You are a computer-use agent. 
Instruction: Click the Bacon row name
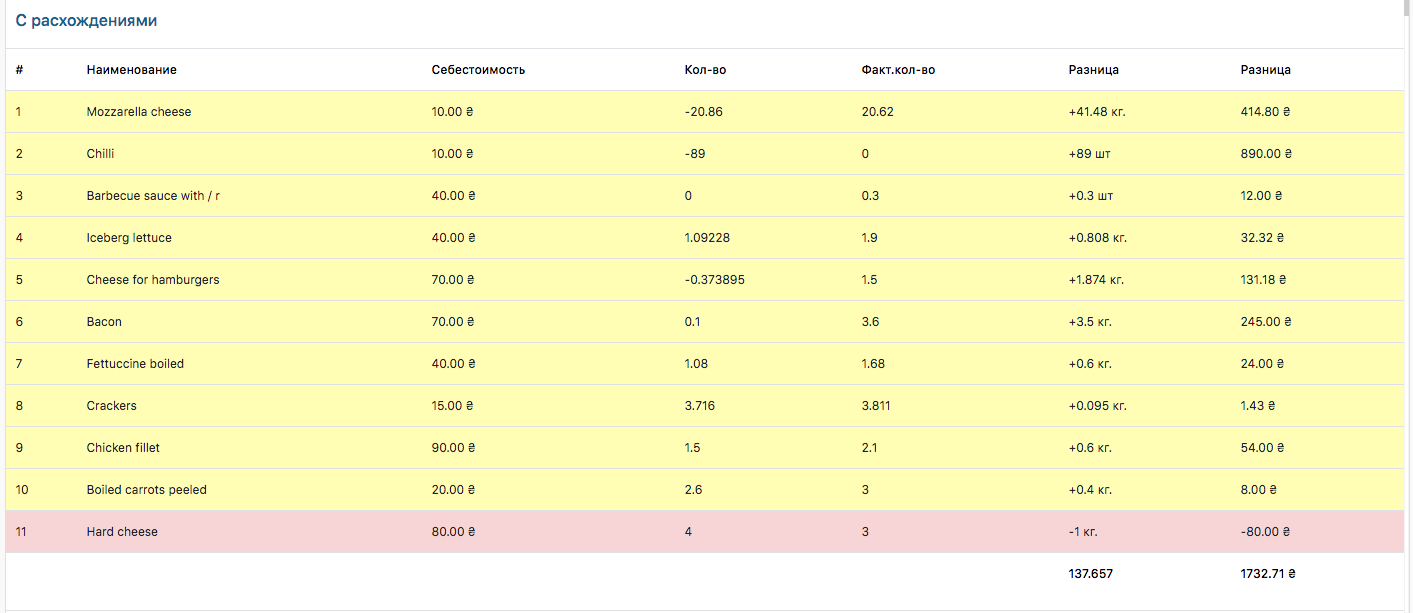(x=104, y=322)
